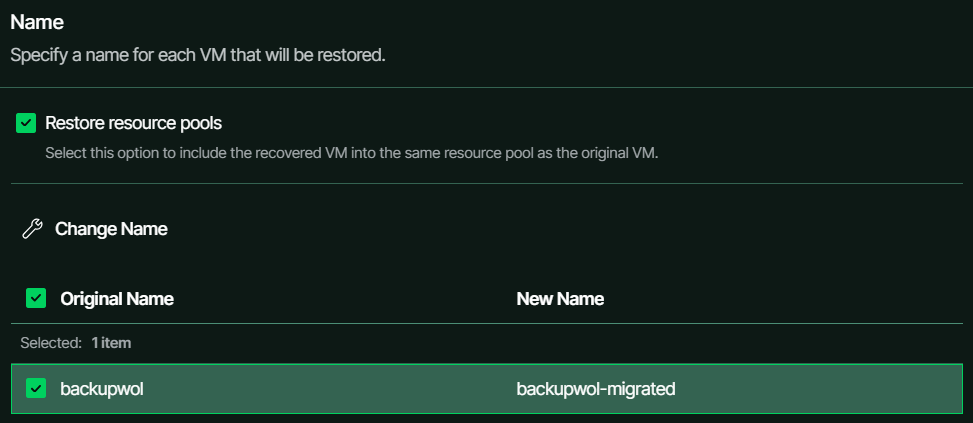Screen dimensions: 973x423
Task: Sort by the Original Name column
Action: coord(117,299)
